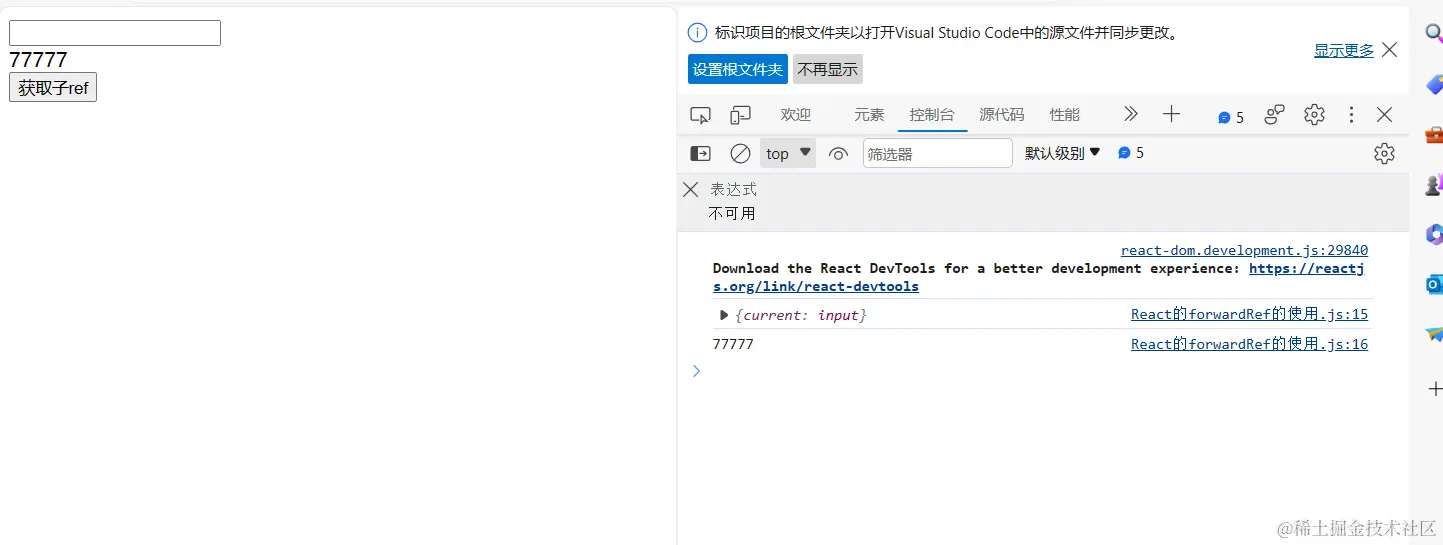Open the sidebar paper plane icon
This screenshot has height=545, width=1443.
[x=1435, y=334]
